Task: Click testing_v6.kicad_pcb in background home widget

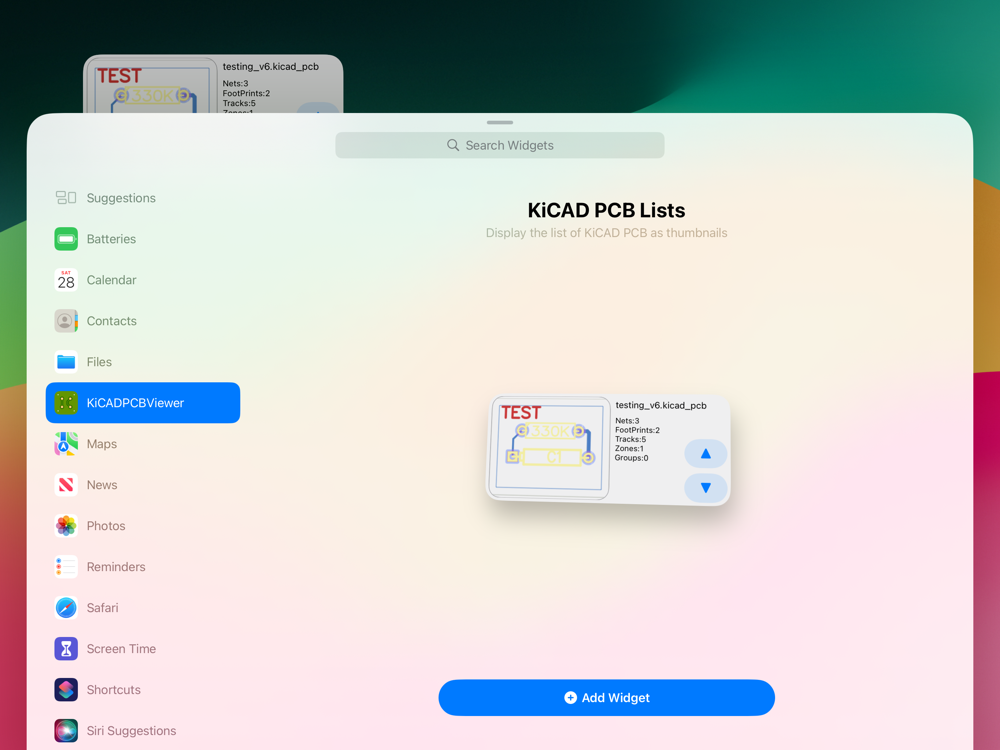Action: pyautogui.click(x=270, y=66)
